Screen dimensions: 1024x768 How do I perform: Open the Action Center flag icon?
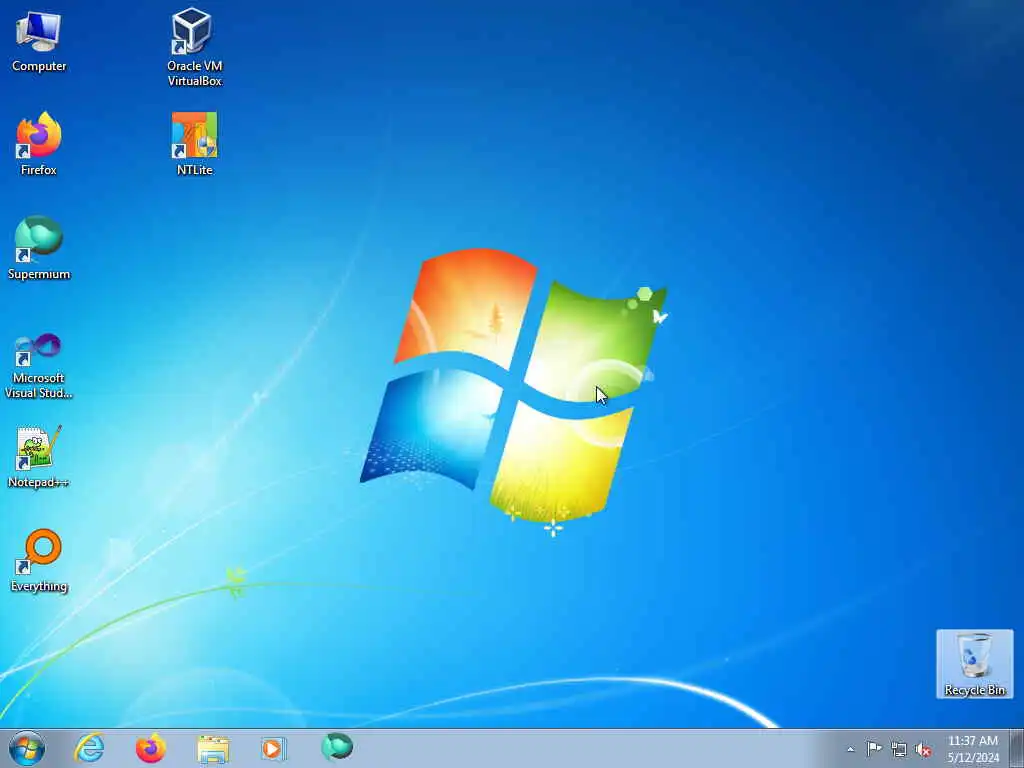click(874, 748)
